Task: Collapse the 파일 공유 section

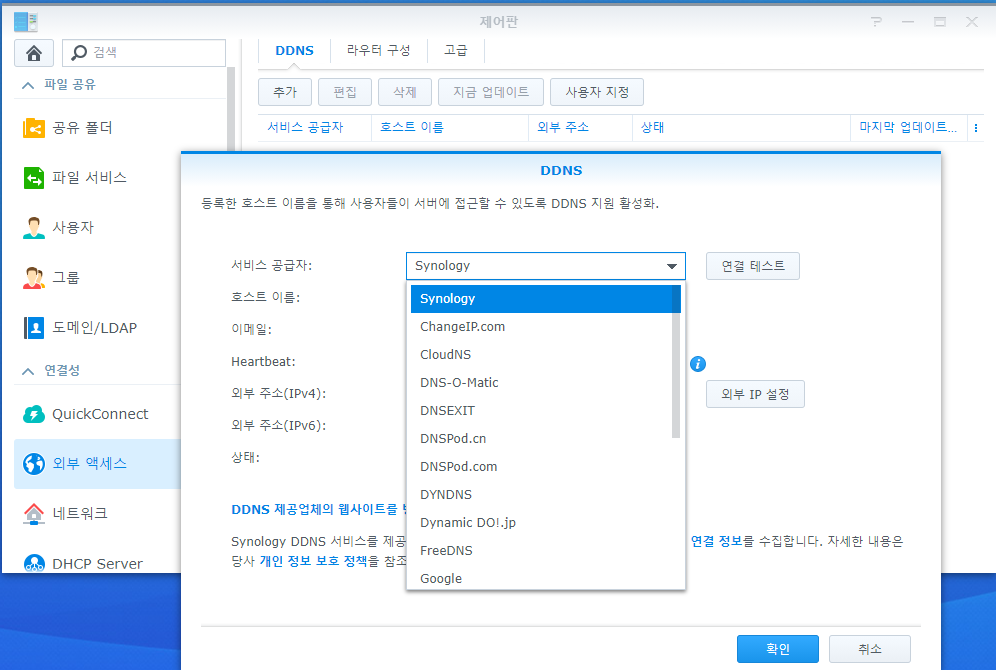Action: click(28, 85)
